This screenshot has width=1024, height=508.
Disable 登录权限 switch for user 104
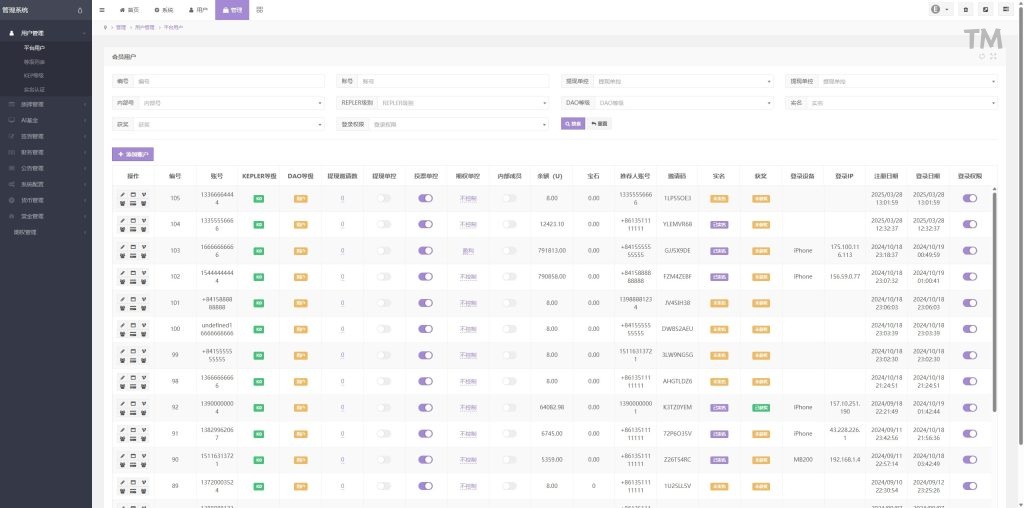[x=969, y=225]
